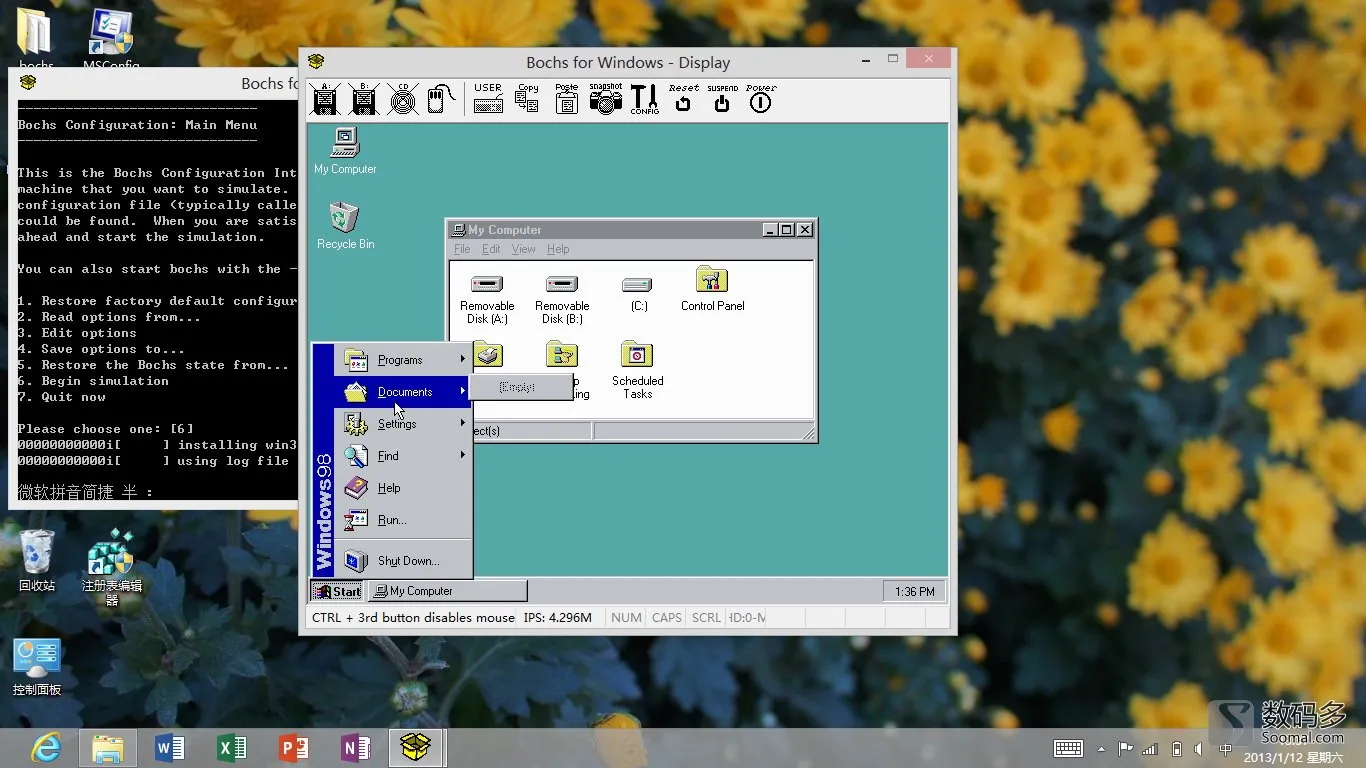This screenshot has width=1366, height=768.
Task: Launch Excel from the taskbar
Action: (x=232, y=748)
